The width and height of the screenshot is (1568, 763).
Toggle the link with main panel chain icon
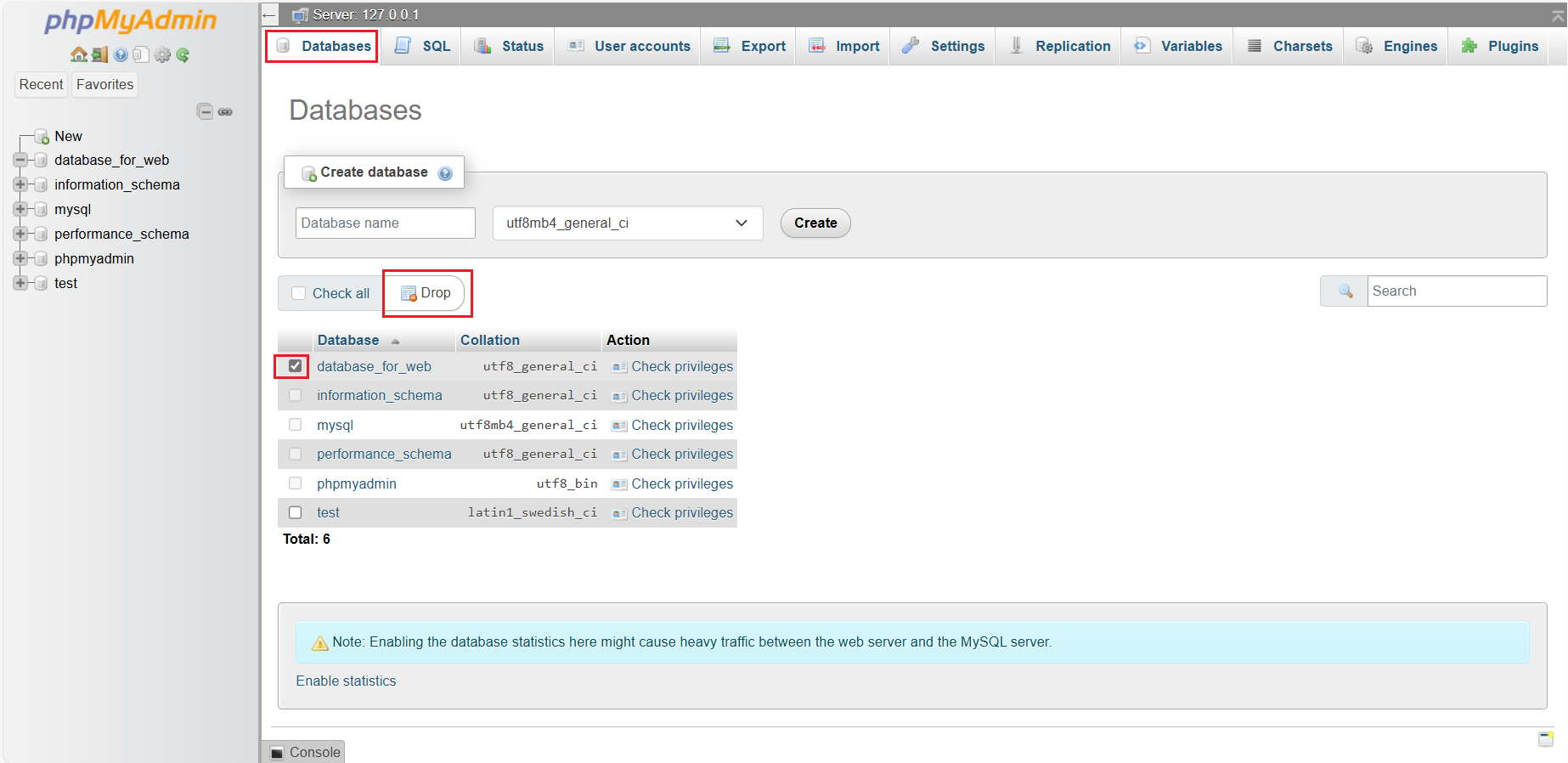pos(225,112)
